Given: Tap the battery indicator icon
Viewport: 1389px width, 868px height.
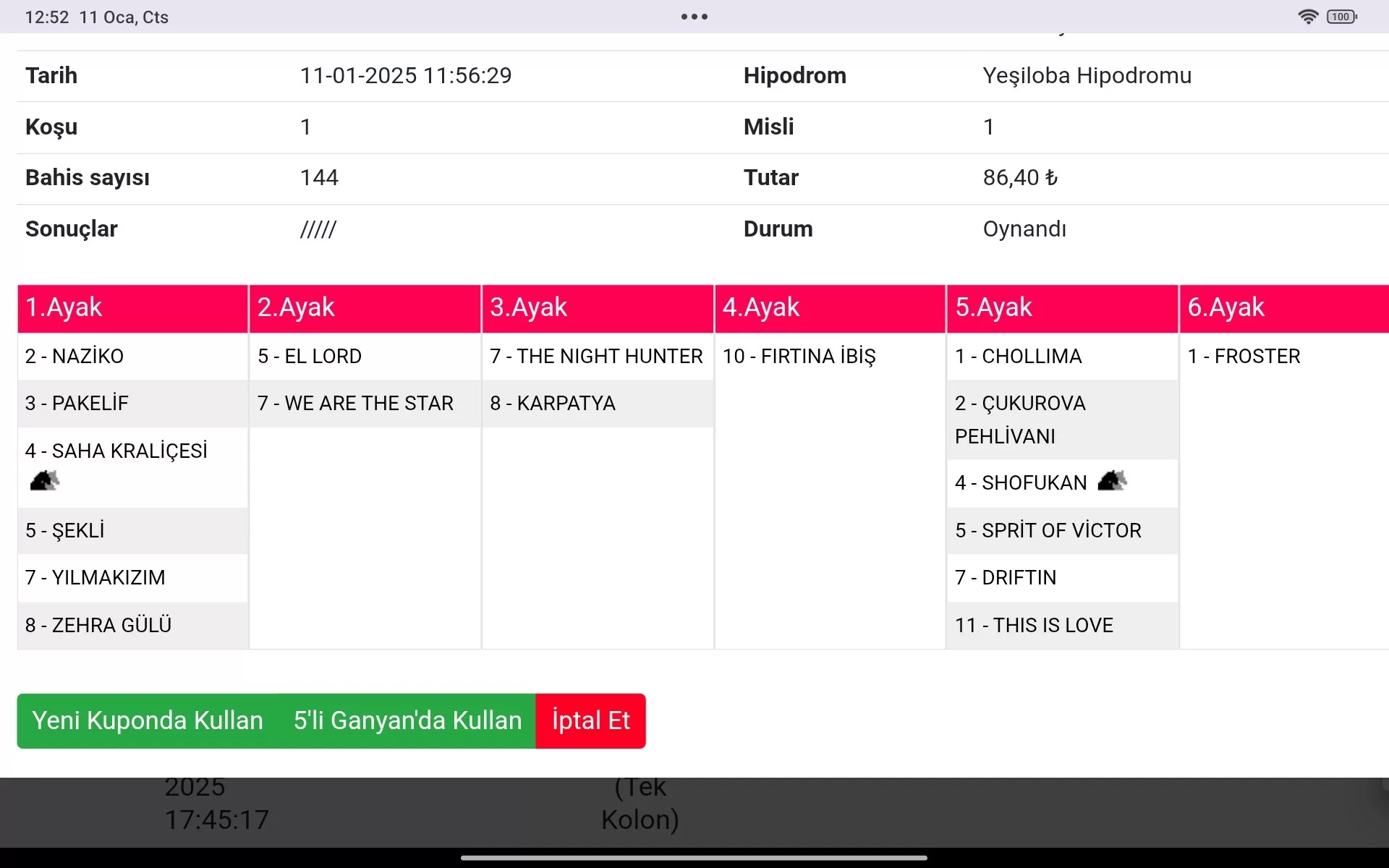Looking at the screenshot, I should coord(1341,17).
